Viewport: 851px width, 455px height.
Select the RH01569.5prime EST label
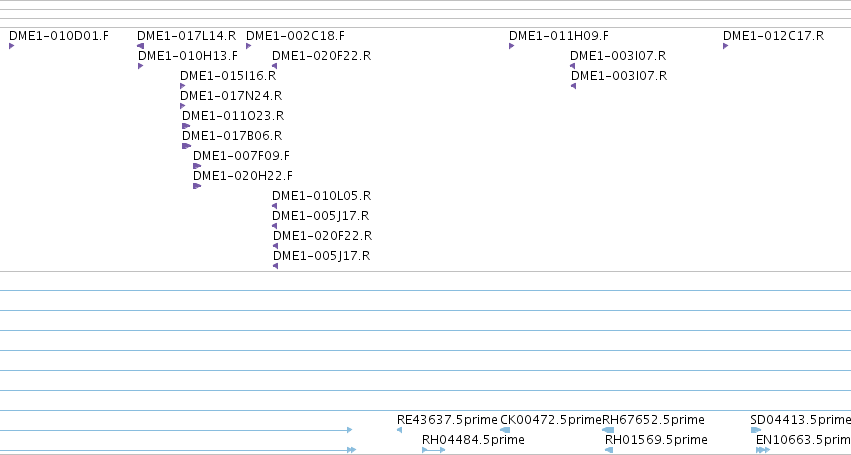[x=656, y=440]
